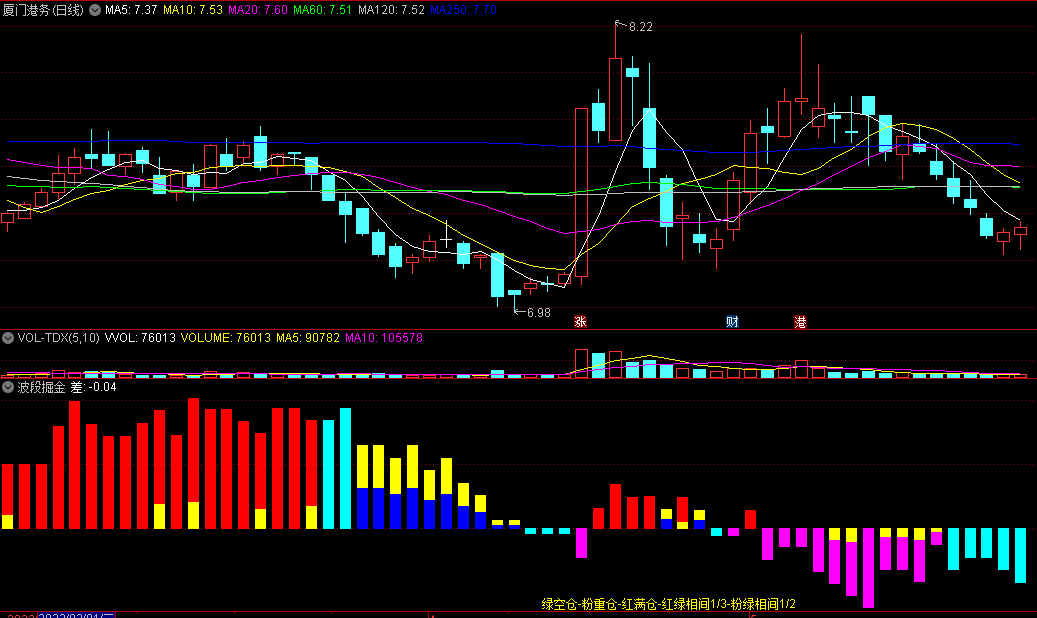
Task: Click the 8.22 high price label
Action: [x=640, y=27]
